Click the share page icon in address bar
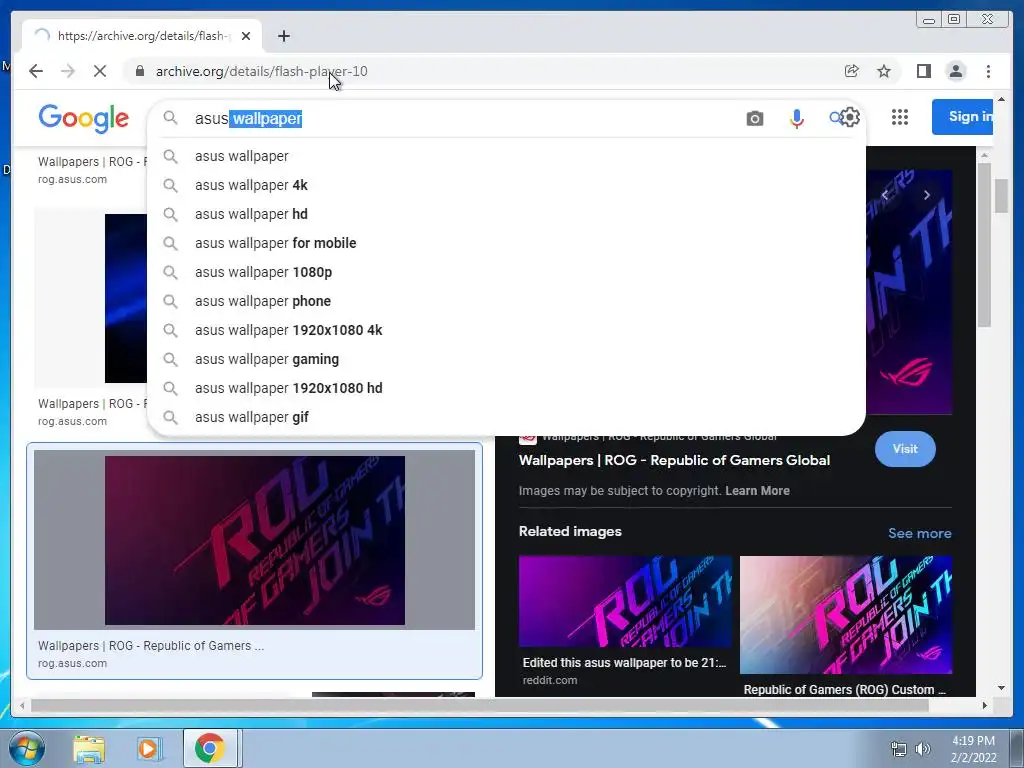 point(852,71)
